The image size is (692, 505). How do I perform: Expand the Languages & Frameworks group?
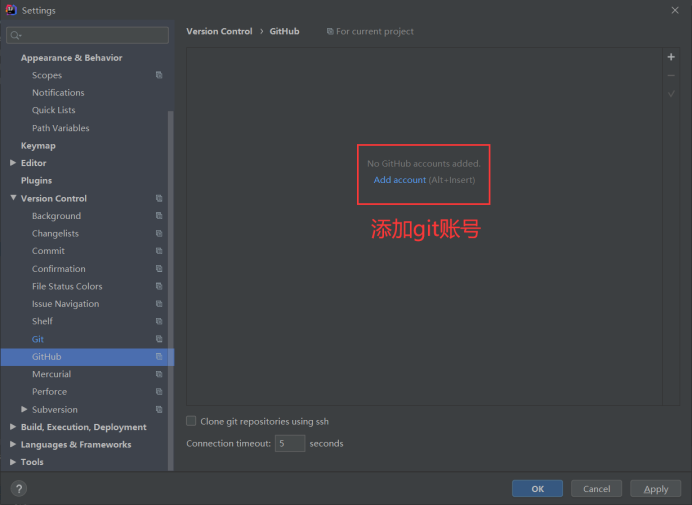[x=13, y=444]
